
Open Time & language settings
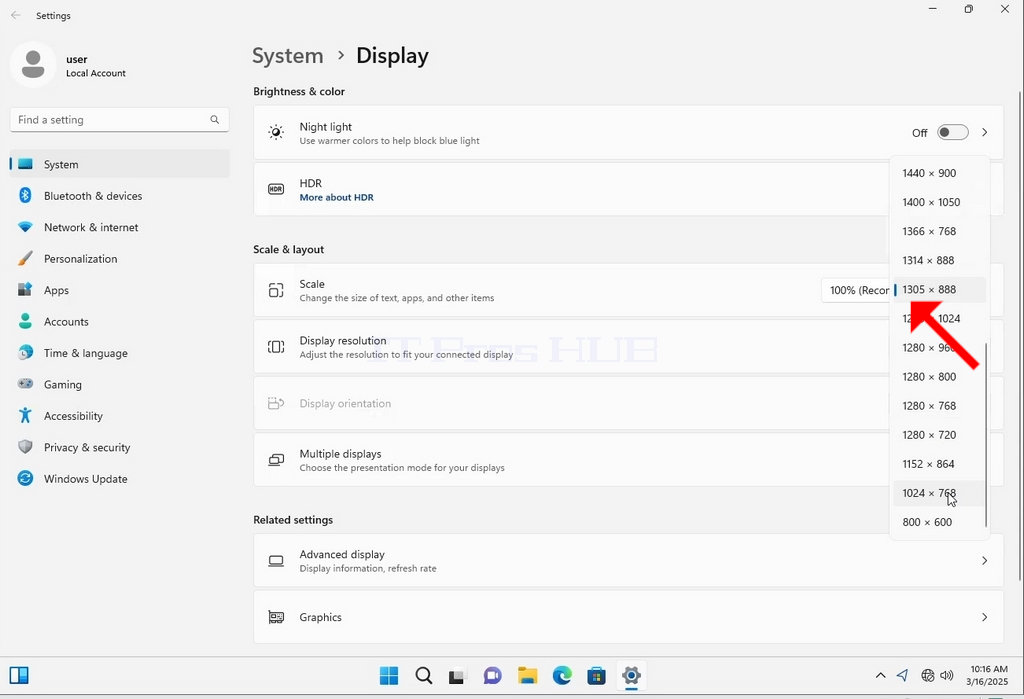click(x=120, y=352)
